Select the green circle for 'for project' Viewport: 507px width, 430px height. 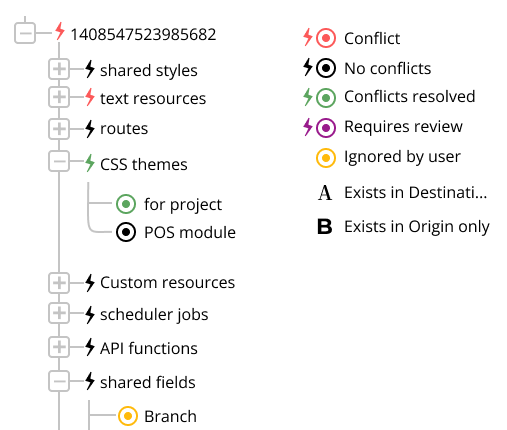point(126,204)
